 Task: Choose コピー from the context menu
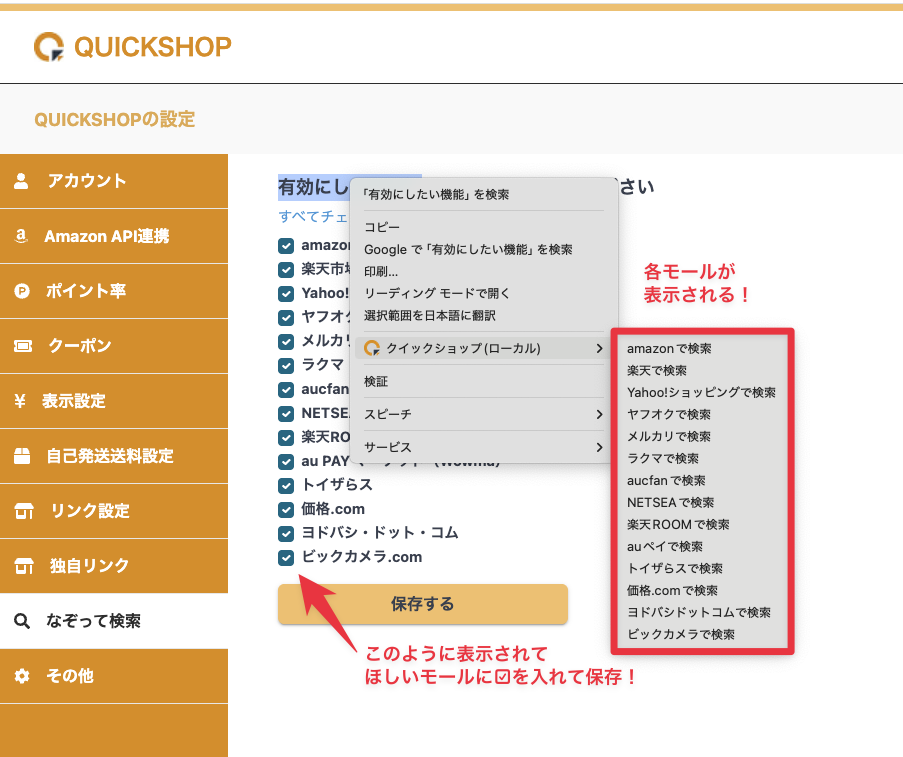382,227
